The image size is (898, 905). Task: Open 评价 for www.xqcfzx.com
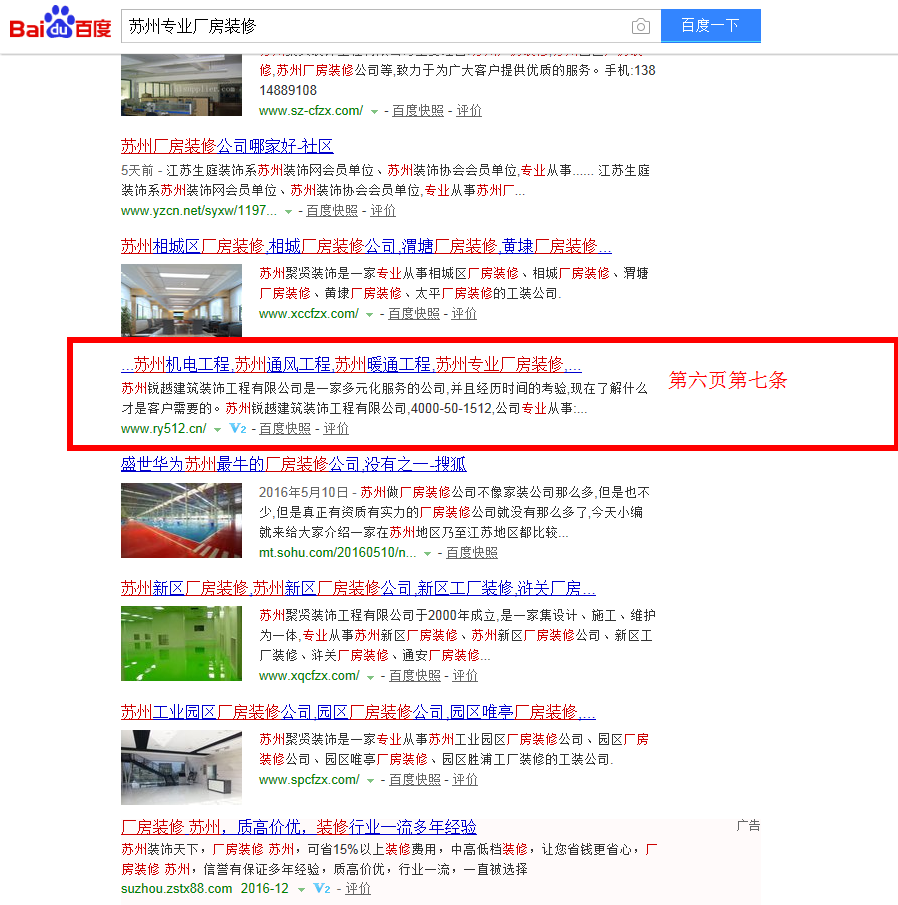coord(465,675)
